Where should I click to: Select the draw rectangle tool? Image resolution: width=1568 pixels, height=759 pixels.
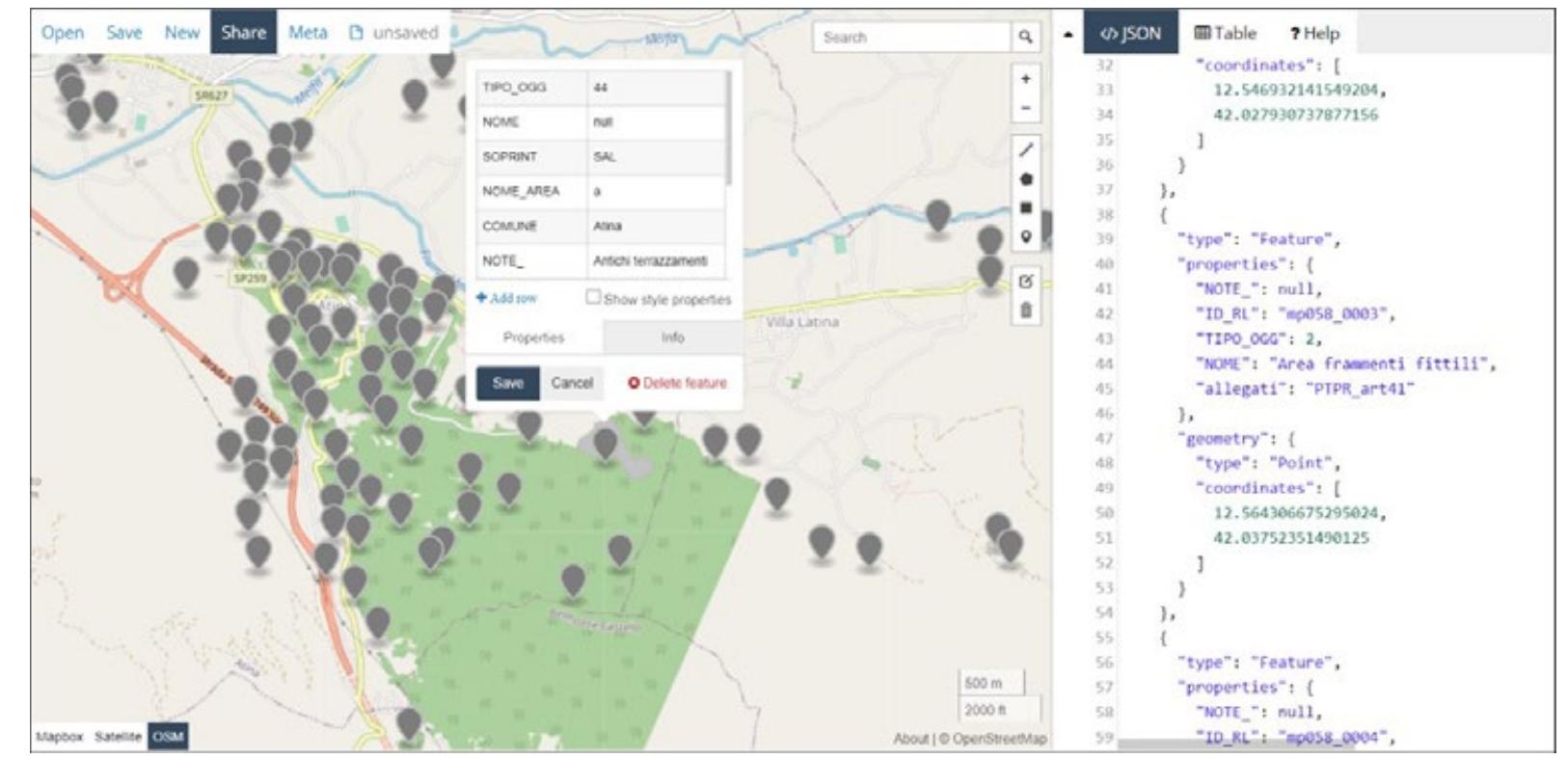[x=1025, y=207]
